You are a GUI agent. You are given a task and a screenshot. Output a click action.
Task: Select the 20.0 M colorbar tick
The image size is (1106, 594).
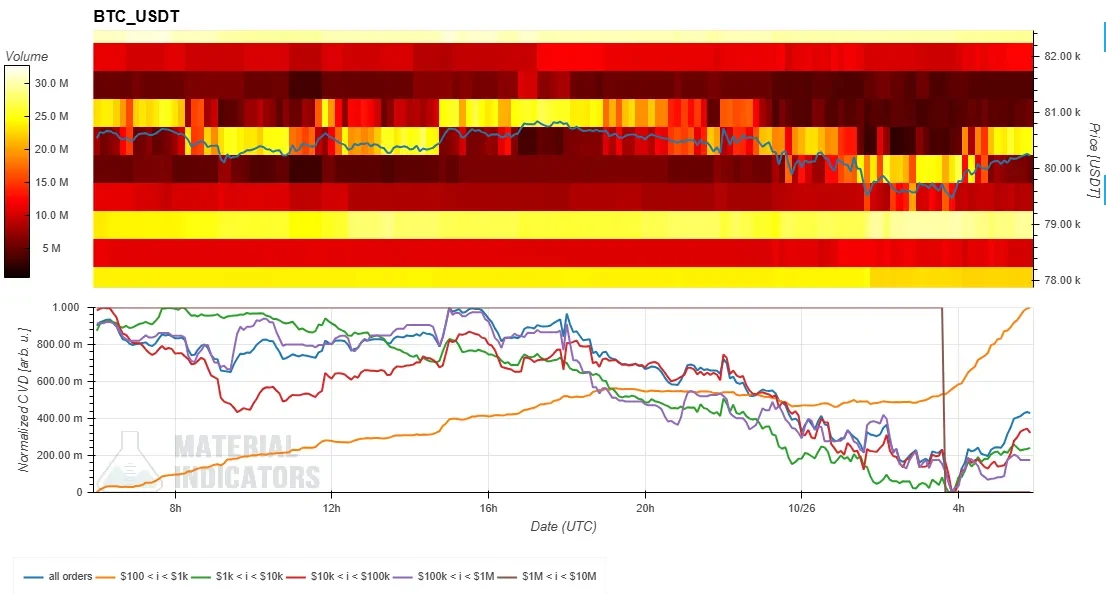(51, 150)
